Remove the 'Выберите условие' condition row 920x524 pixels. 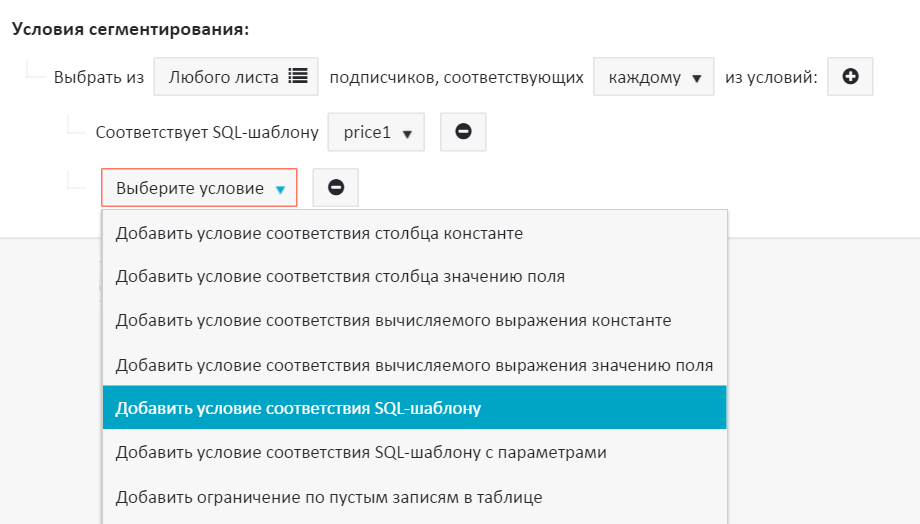[336, 188]
